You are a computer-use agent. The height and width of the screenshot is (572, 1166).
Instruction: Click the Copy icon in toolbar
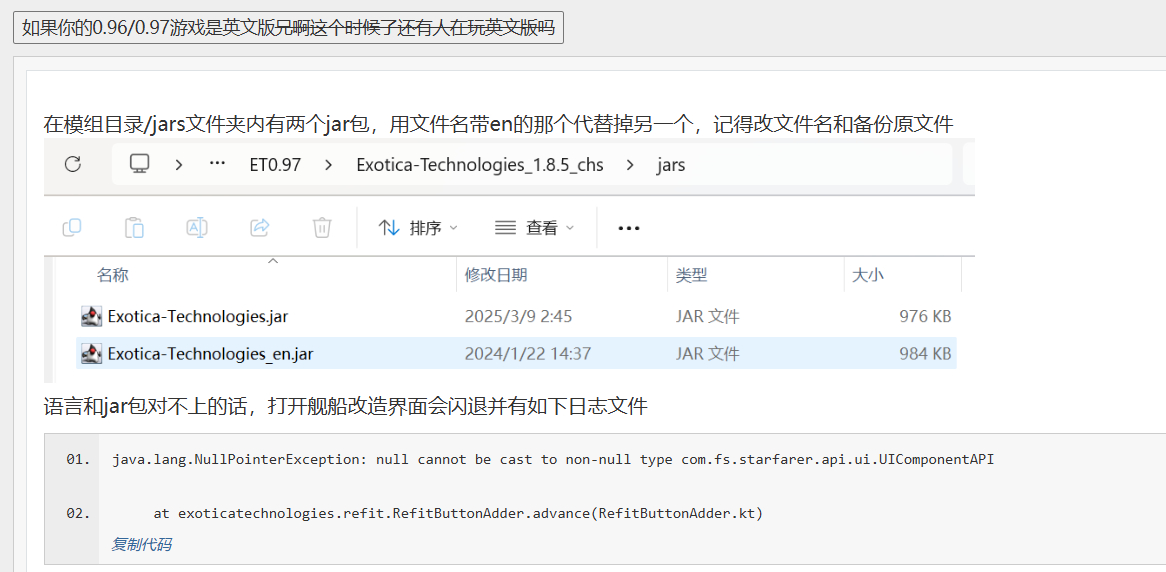pyautogui.click(x=72, y=228)
